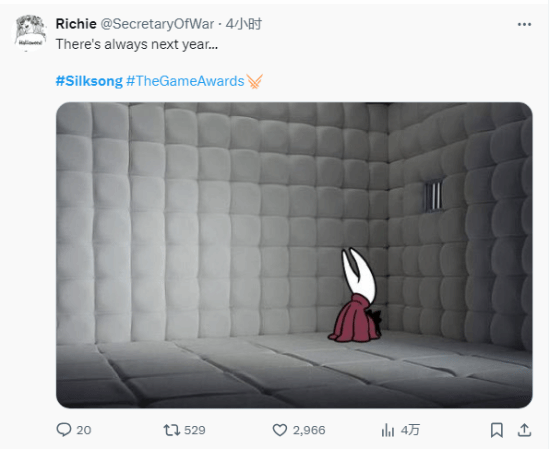This screenshot has width=550, height=449.
Task: Open the #TheGameAwards hashtag
Action: pyautogui.click(x=185, y=81)
